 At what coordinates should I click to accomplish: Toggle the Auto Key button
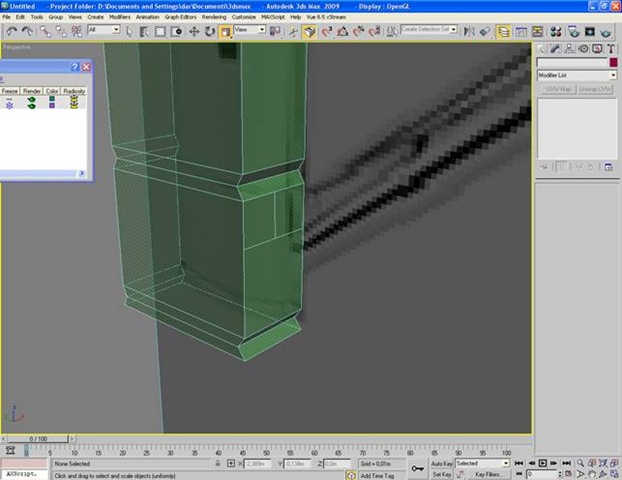click(x=442, y=464)
